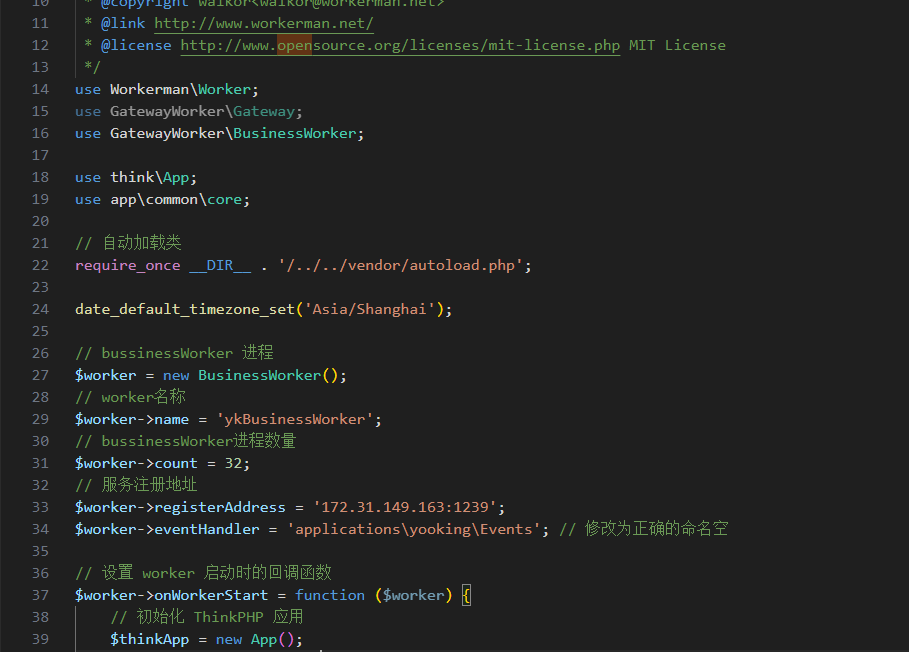This screenshot has width=909, height=652.
Task: Click the require_once keyword
Action: pos(127,265)
